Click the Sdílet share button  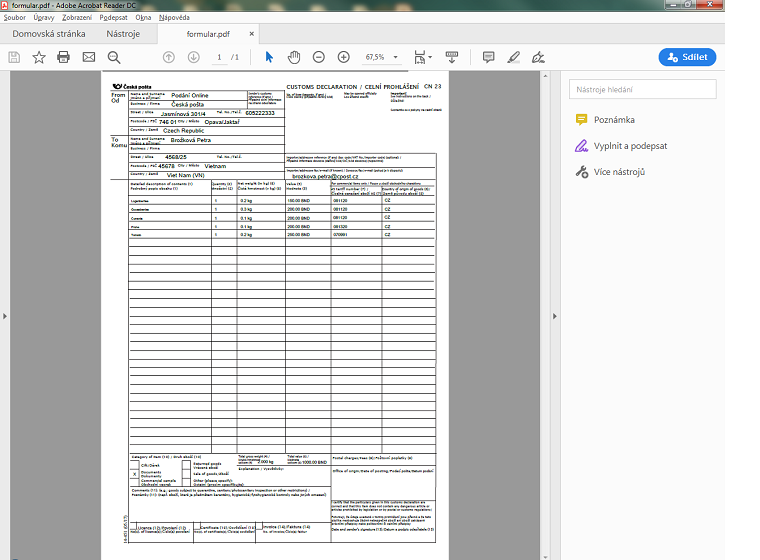(x=687, y=57)
